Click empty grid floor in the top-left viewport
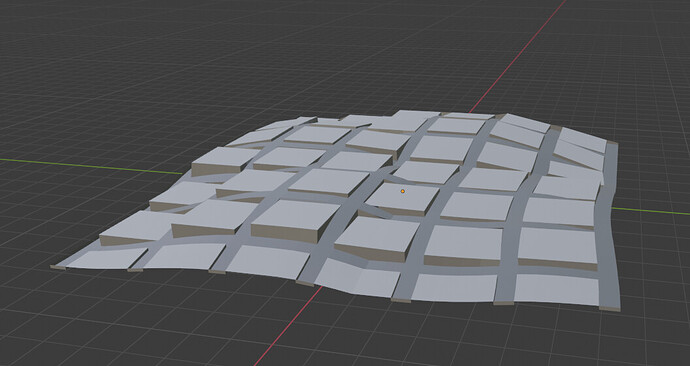 coord(88,66)
